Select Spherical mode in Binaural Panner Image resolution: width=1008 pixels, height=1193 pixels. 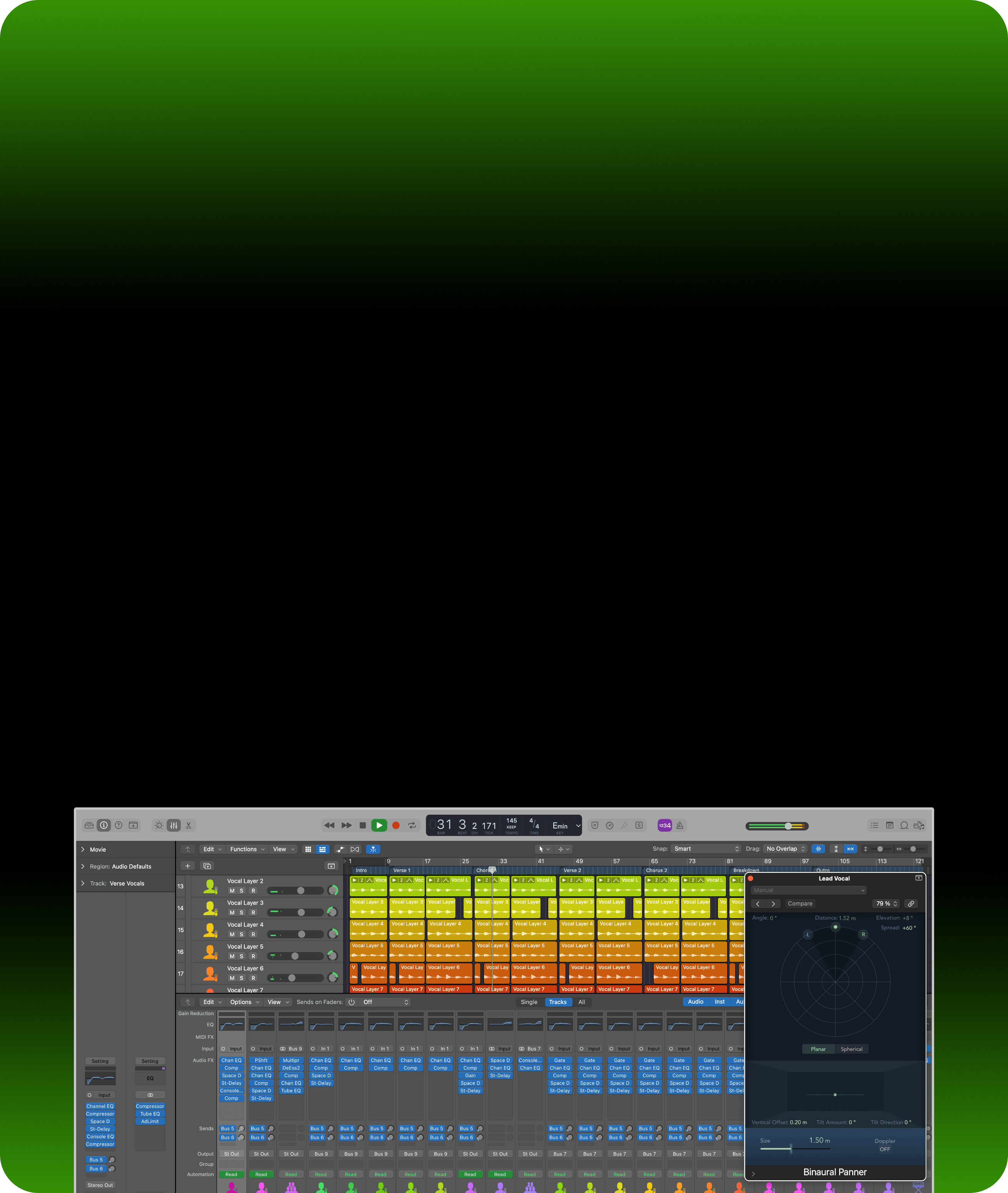pyautogui.click(x=851, y=1049)
